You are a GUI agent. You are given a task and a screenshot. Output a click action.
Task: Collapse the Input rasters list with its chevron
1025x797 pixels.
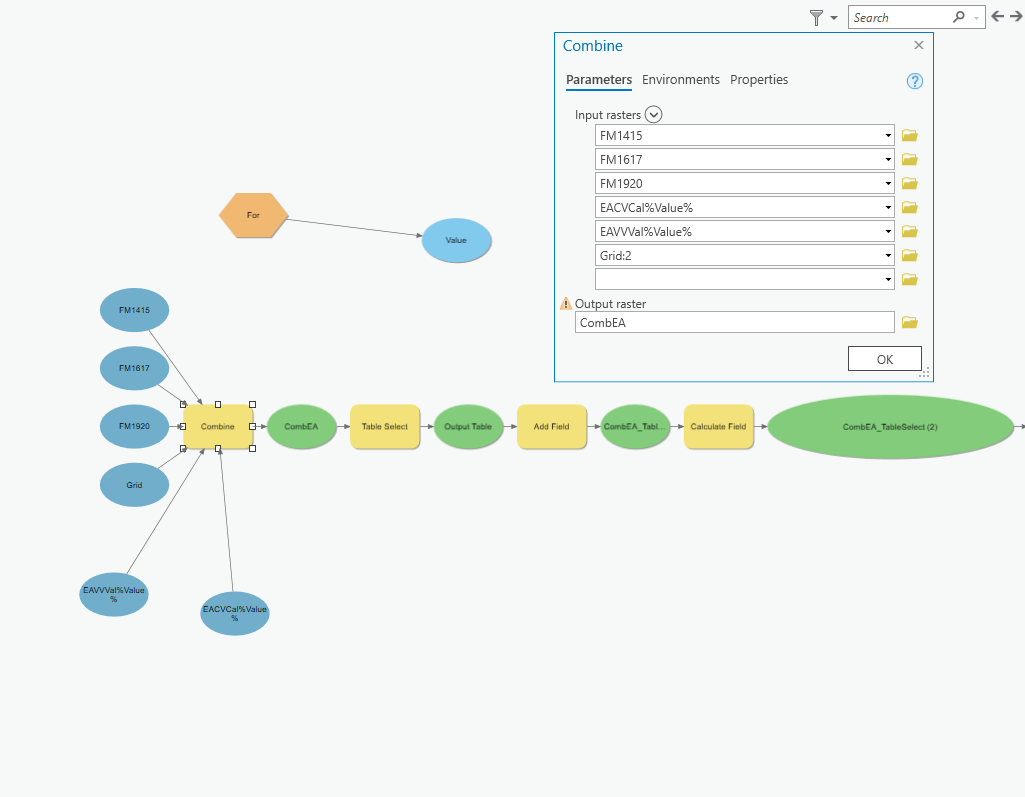[x=654, y=114]
